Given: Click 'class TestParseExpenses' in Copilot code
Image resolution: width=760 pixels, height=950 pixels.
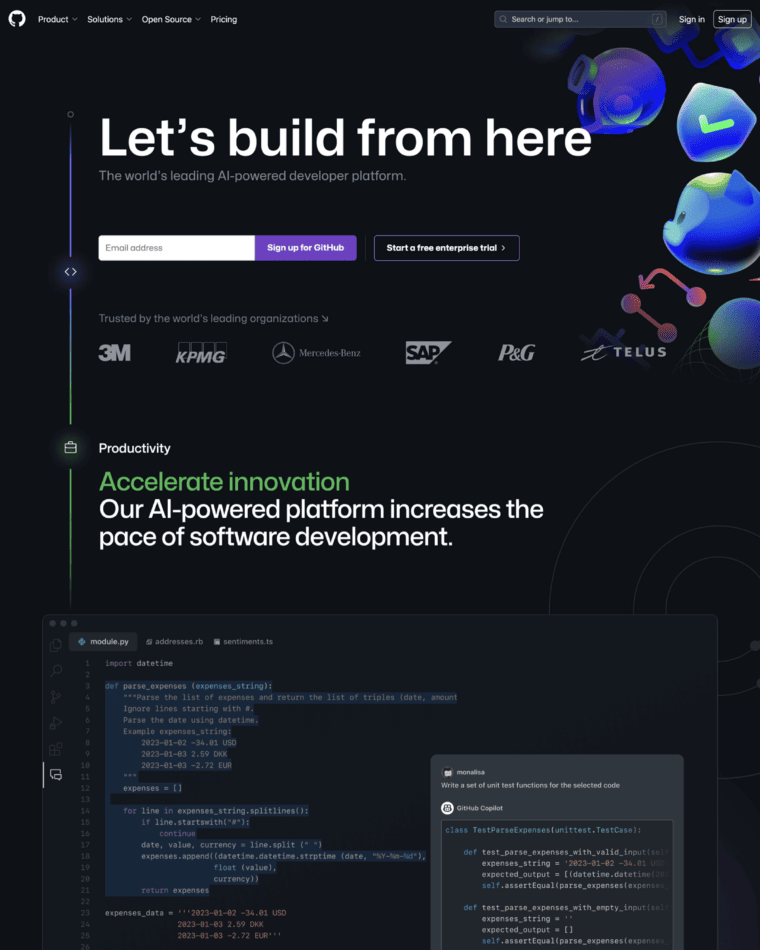Looking at the screenshot, I should [543, 830].
